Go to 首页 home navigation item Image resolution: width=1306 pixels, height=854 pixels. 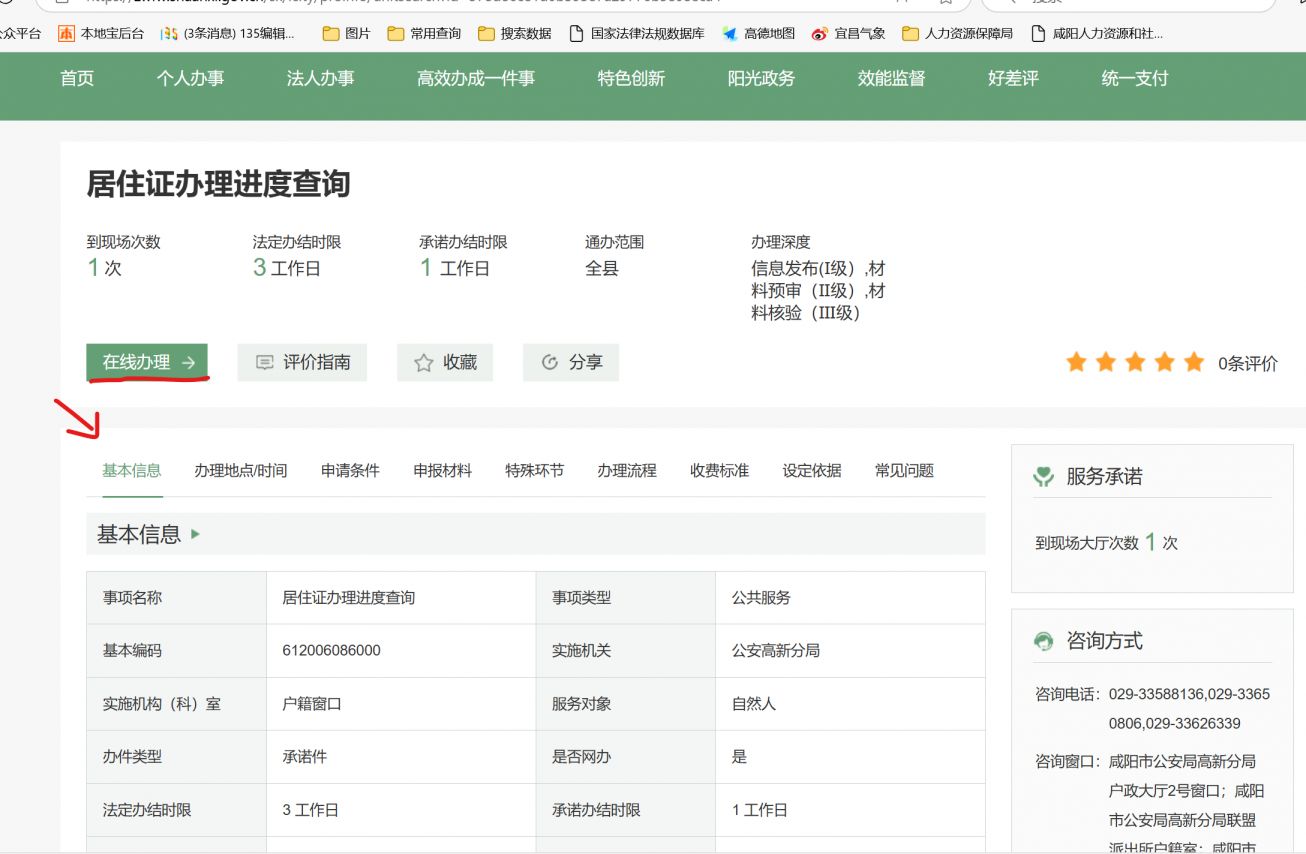coord(77,78)
